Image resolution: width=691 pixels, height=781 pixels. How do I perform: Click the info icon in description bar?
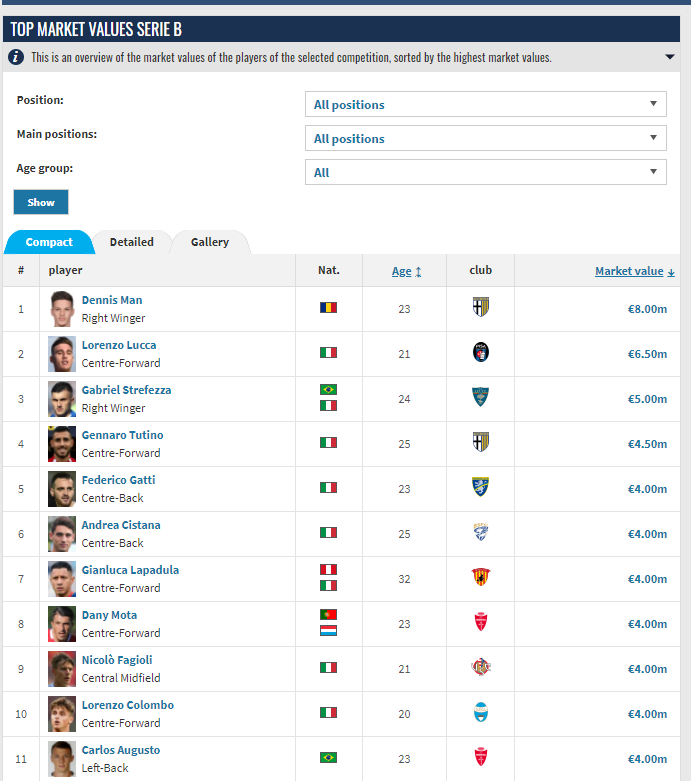tap(16, 57)
